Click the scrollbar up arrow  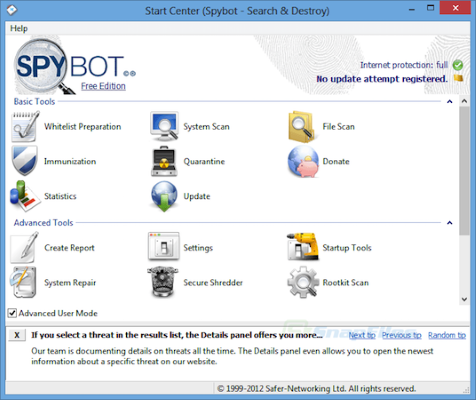click(x=464, y=101)
